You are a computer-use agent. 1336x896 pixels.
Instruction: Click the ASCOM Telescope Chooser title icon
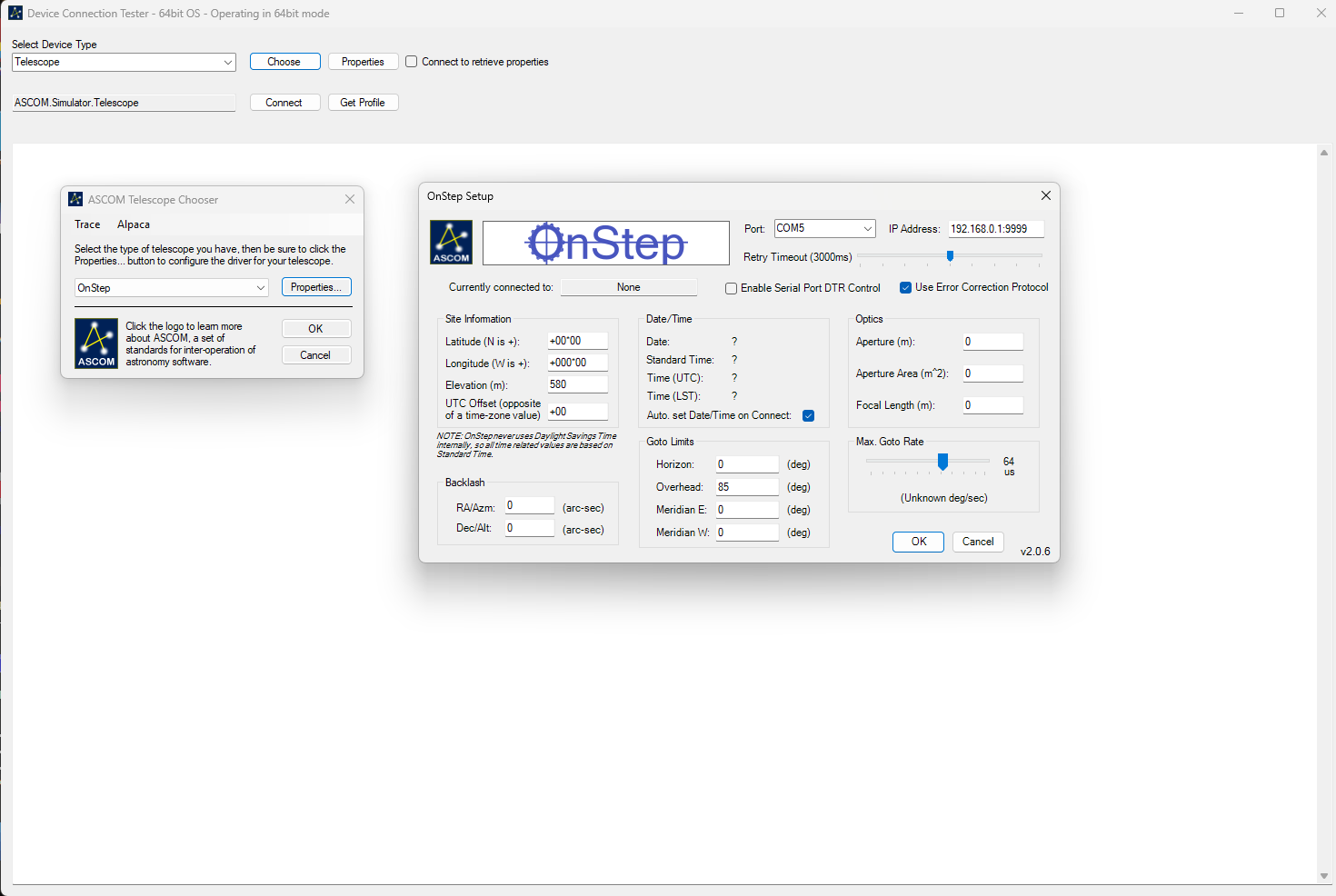pyautogui.click(x=75, y=199)
